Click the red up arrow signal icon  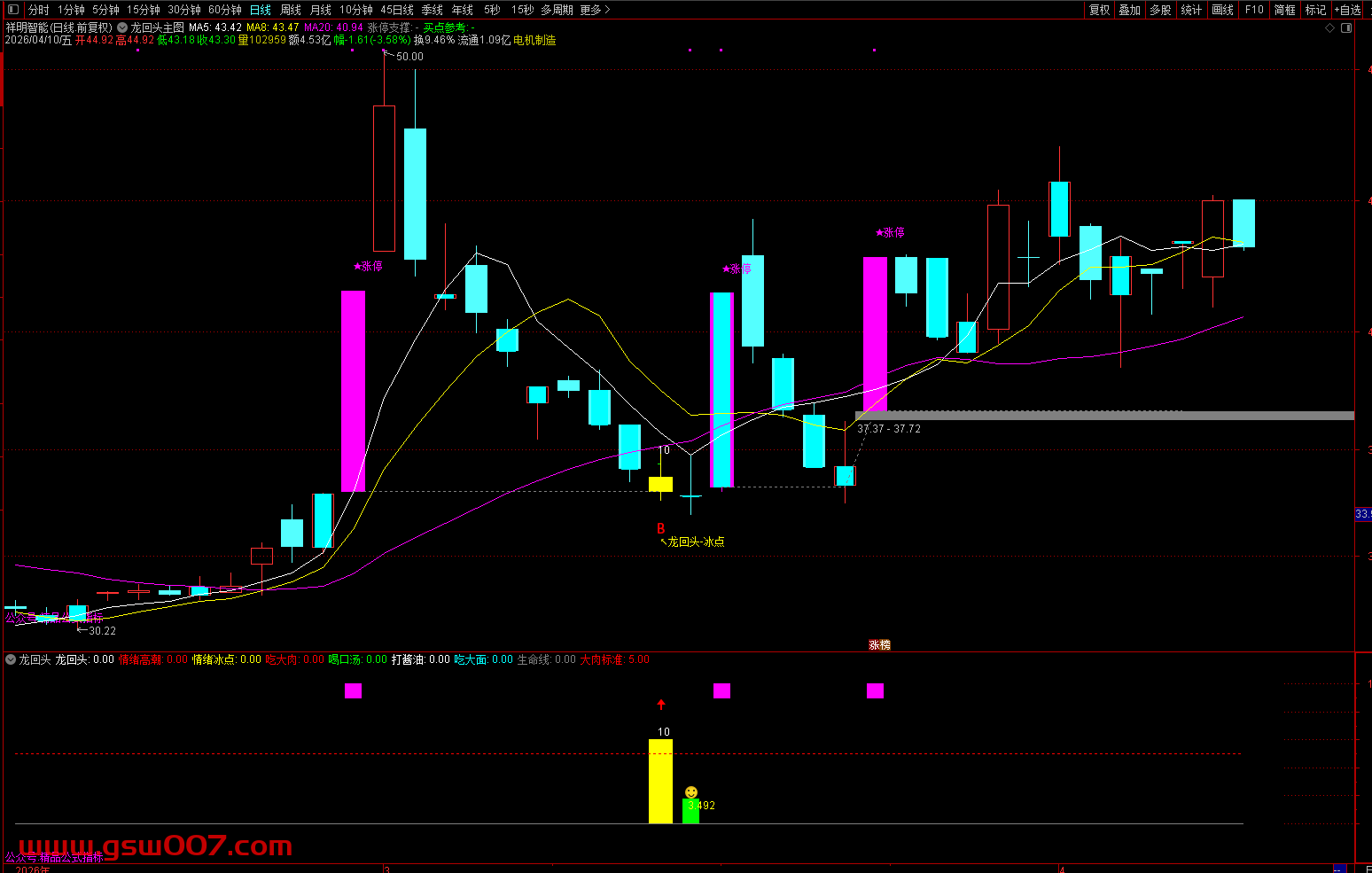pos(661,705)
